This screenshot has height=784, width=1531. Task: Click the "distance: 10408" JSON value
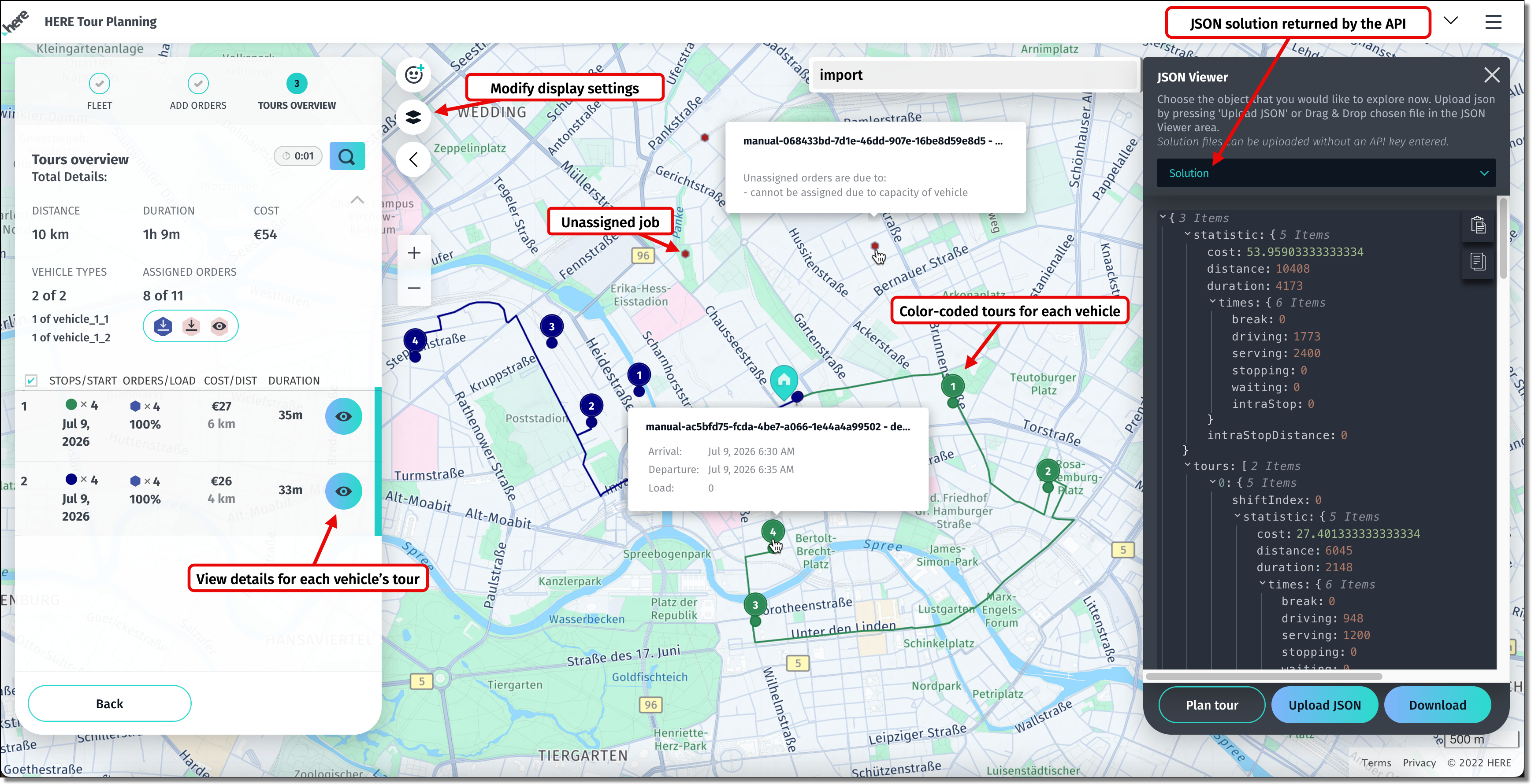[x=1258, y=269]
